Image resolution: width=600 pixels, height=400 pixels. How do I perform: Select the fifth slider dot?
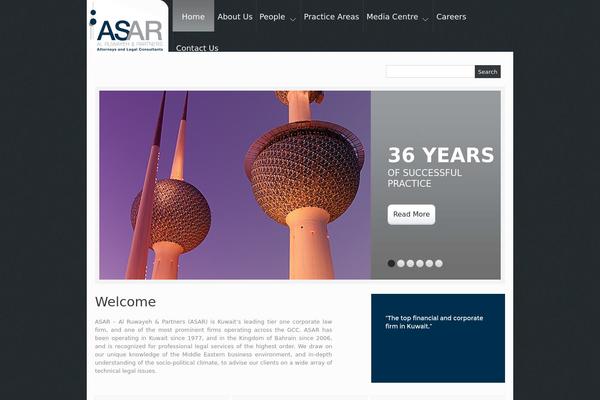coord(429,263)
